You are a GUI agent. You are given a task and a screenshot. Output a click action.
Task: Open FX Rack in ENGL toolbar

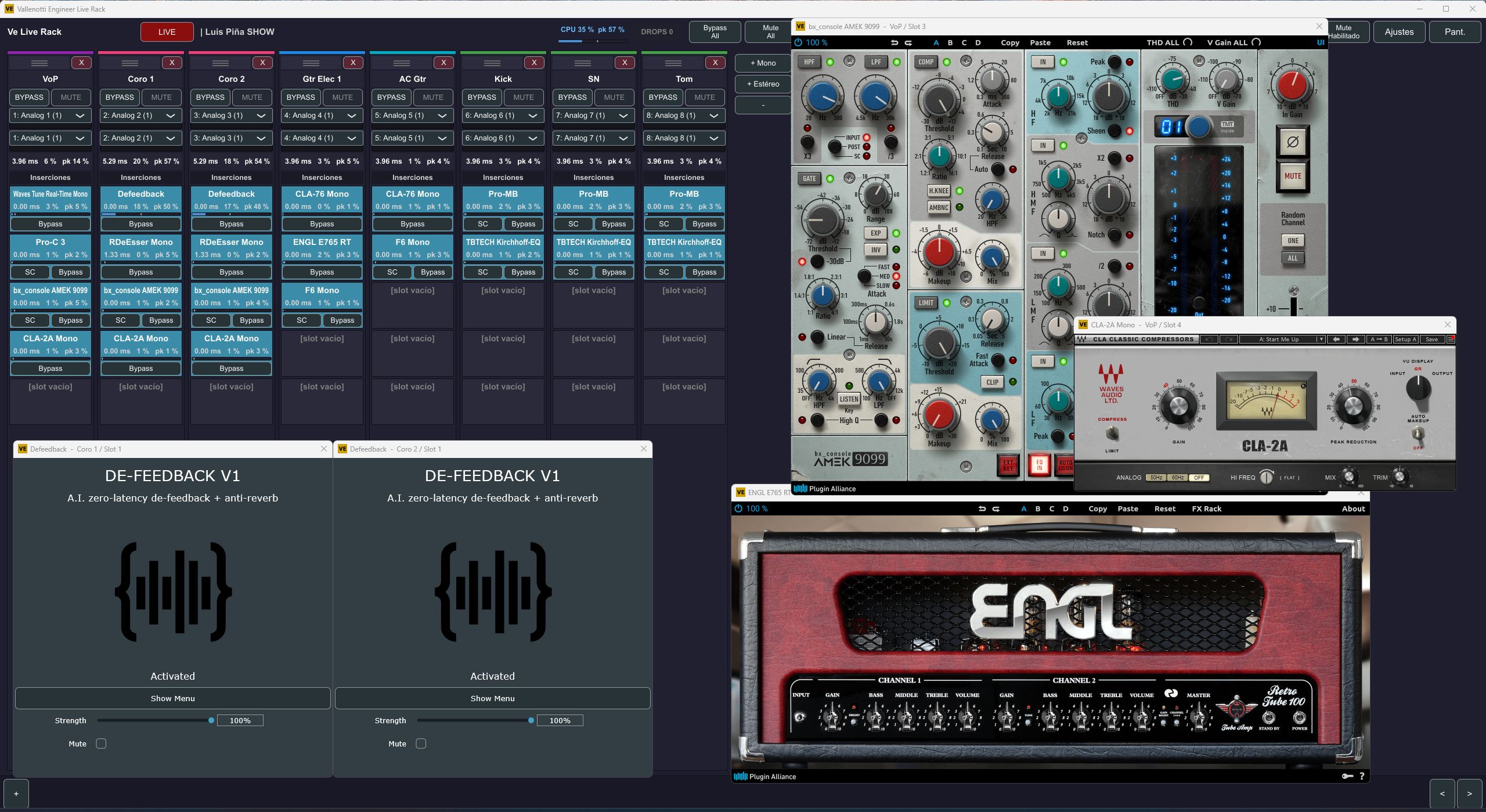[x=1206, y=508]
